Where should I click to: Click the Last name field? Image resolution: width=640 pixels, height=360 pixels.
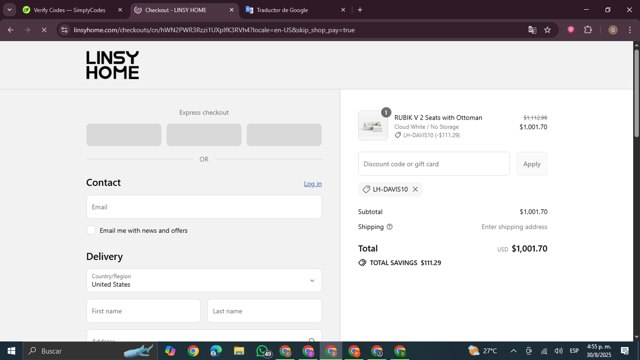[264, 311]
